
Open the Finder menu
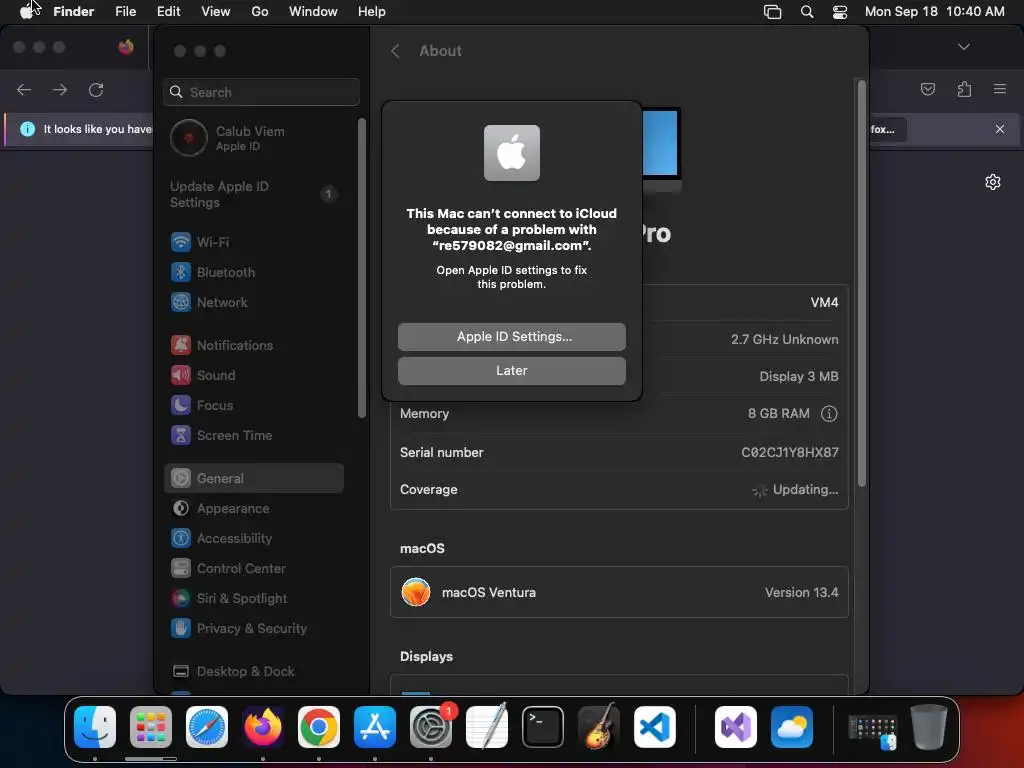[x=74, y=11]
